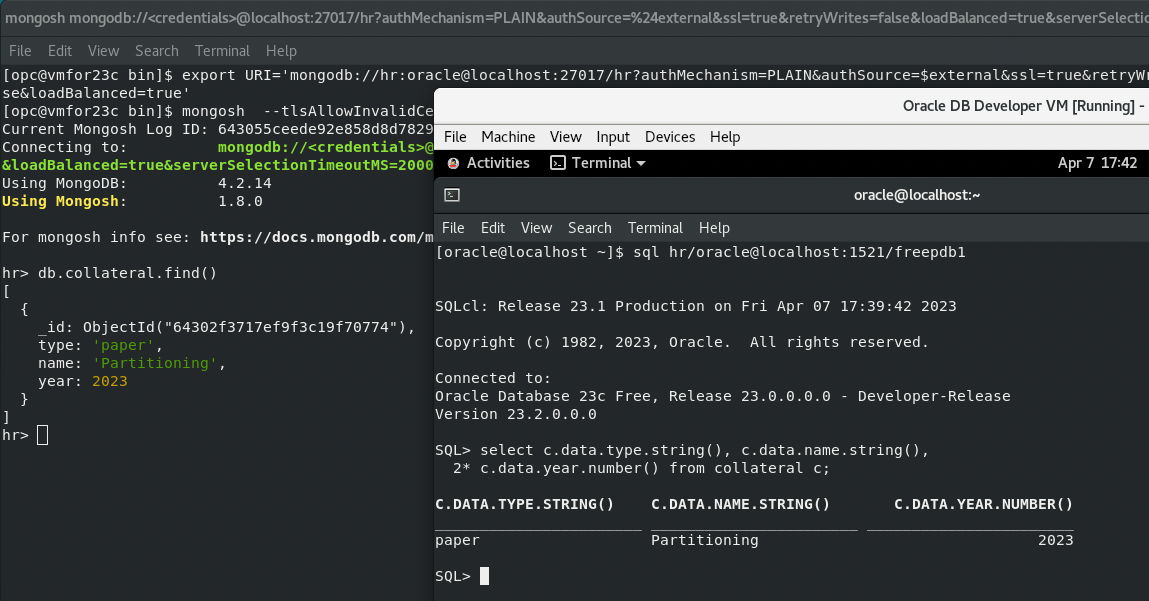Open the Input menu of the VirtualBox window

[x=613, y=137]
